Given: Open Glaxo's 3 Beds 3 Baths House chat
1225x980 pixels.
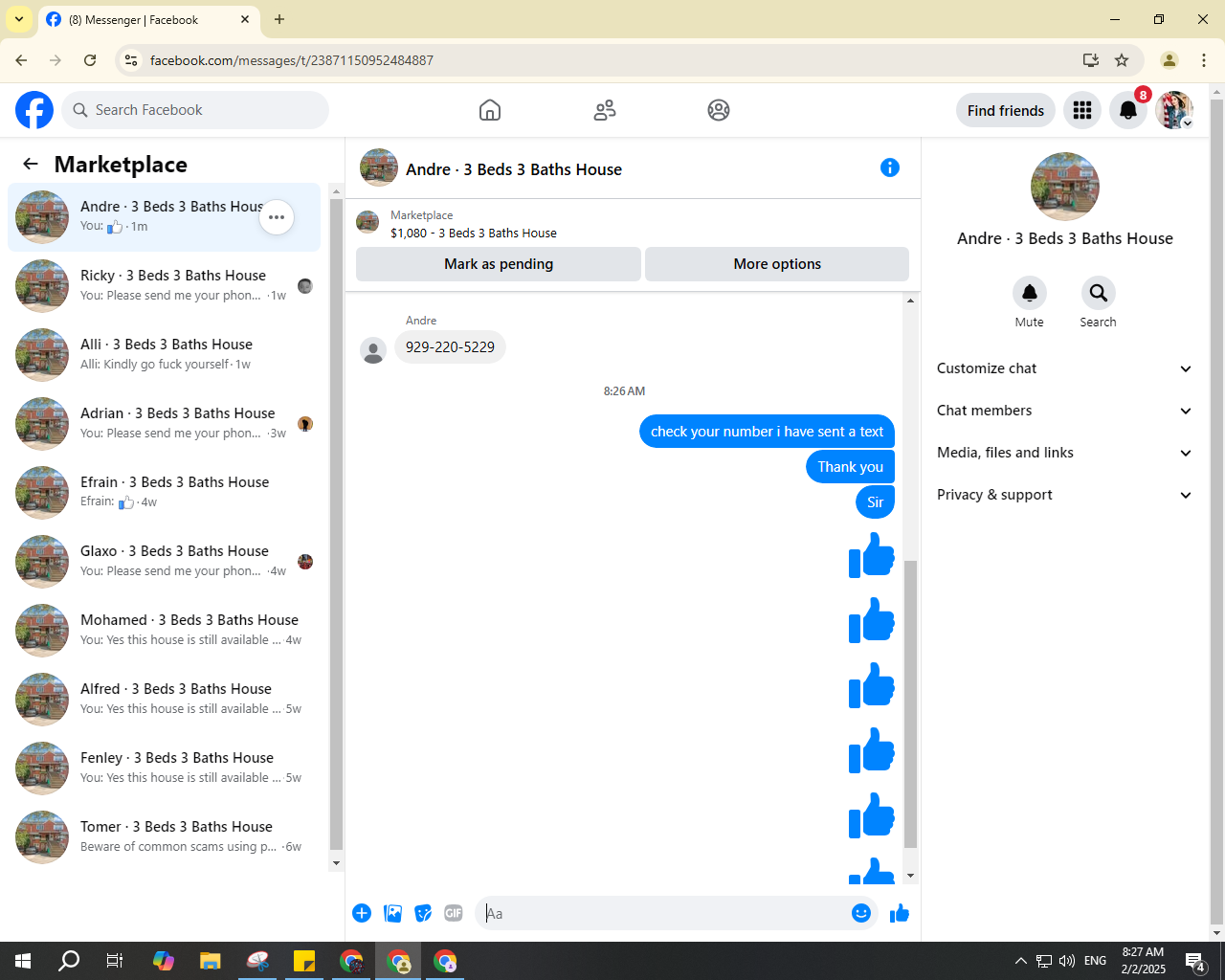Looking at the screenshot, I should (165, 562).
